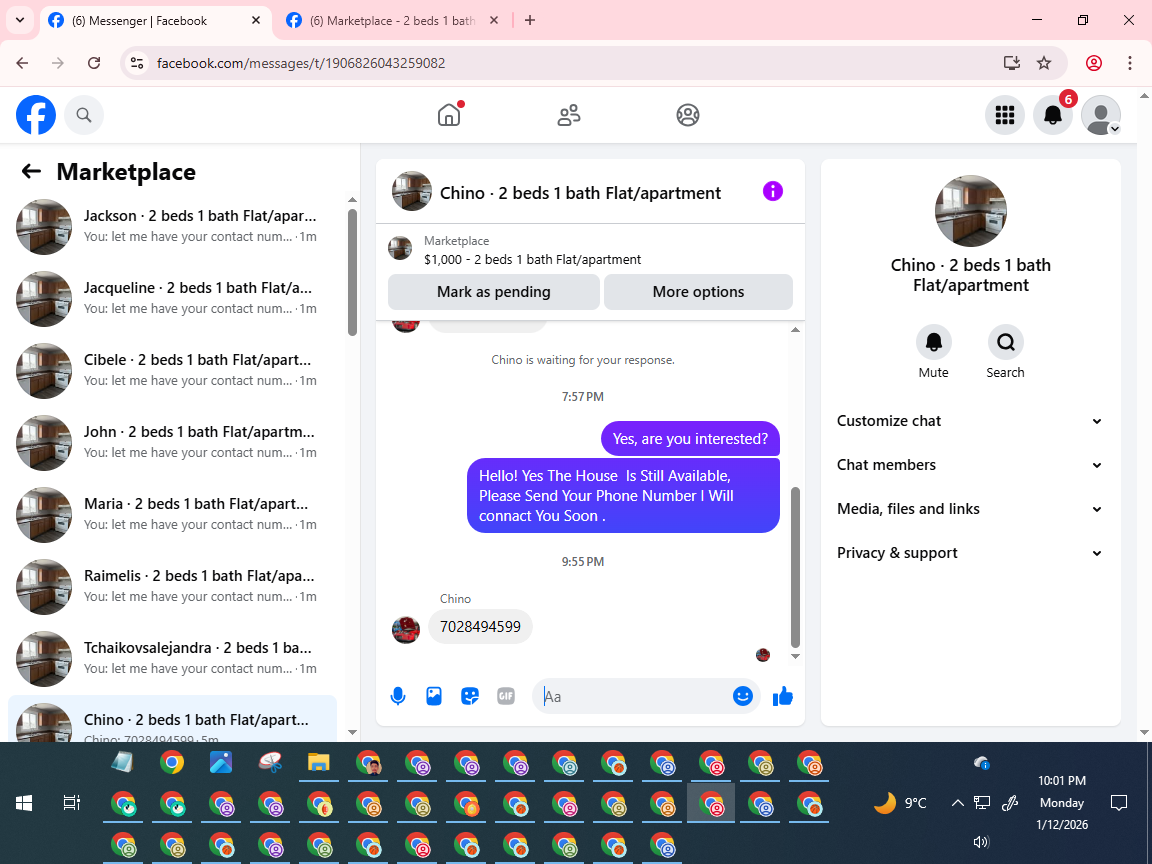The width and height of the screenshot is (1152, 864).
Task: Go back using Marketplace back arrow
Action: pyautogui.click(x=31, y=171)
